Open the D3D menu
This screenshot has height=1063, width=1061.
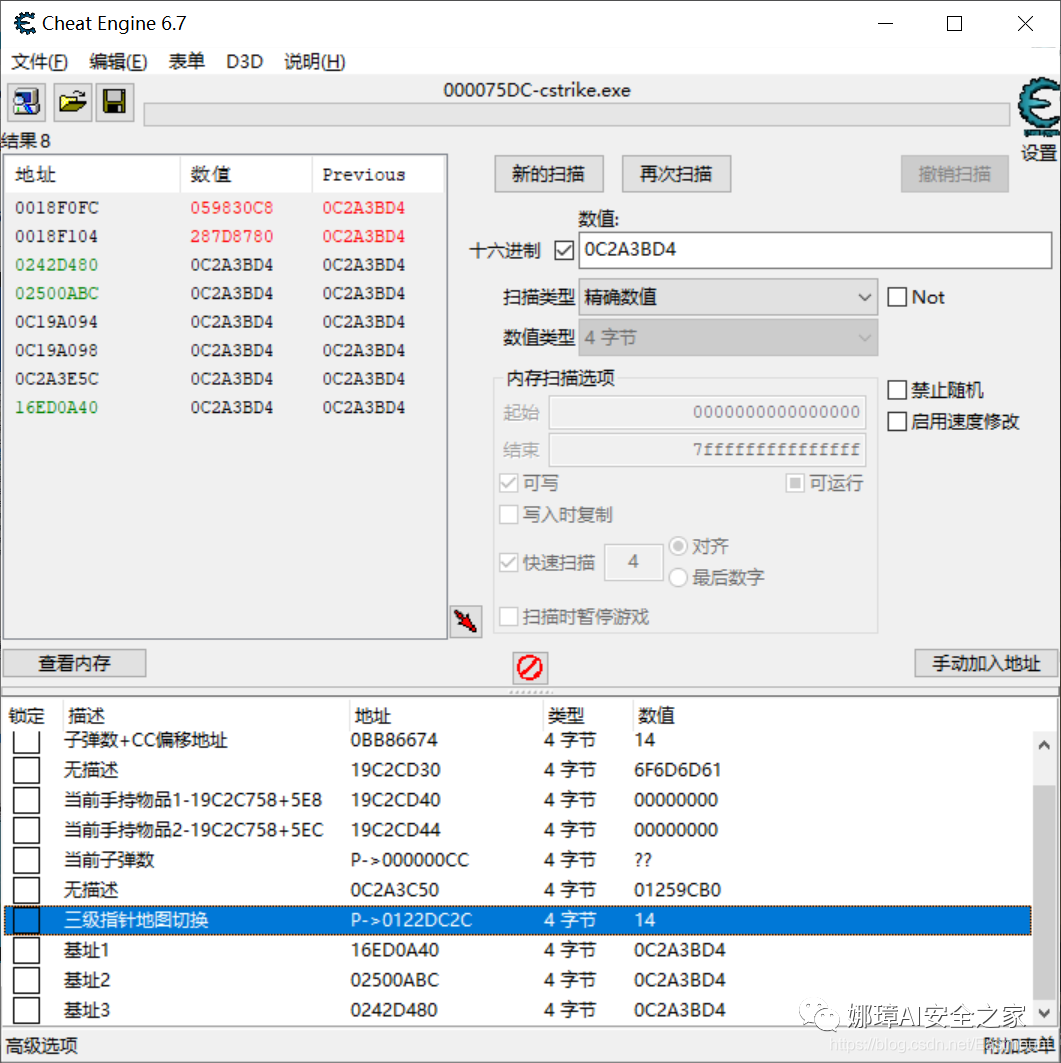click(244, 62)
